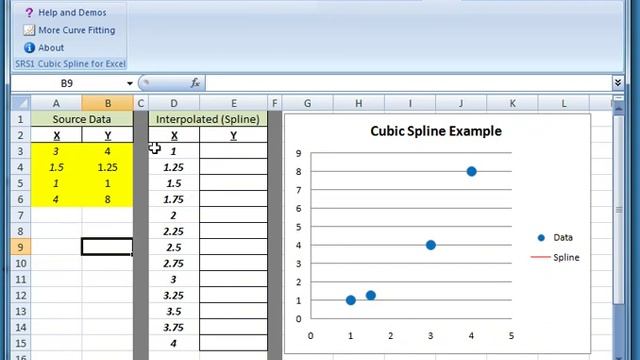Select column G header
Viewport: 640px width, 360px height.
coord(308,103)
